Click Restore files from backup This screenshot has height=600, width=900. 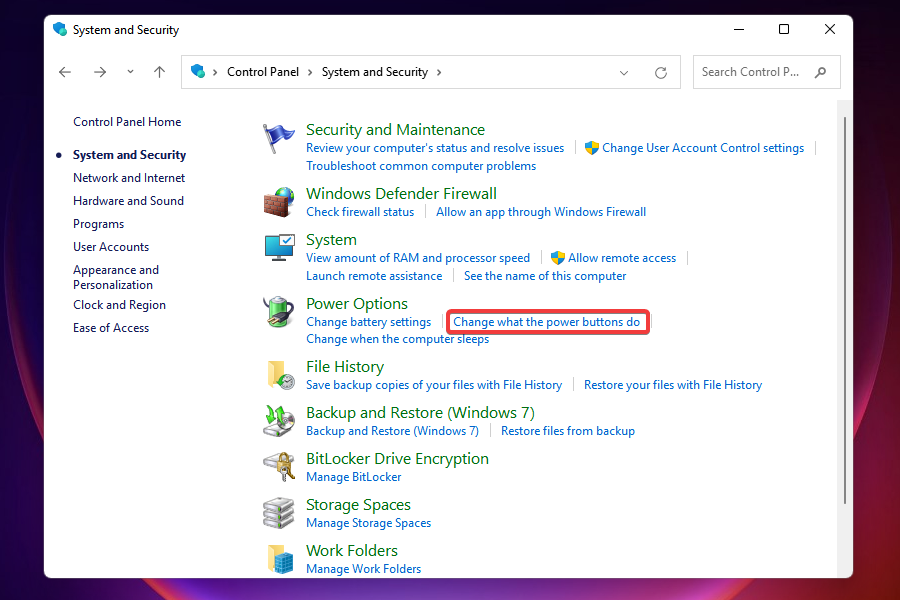pyautogui.click(x=568, y=431)
